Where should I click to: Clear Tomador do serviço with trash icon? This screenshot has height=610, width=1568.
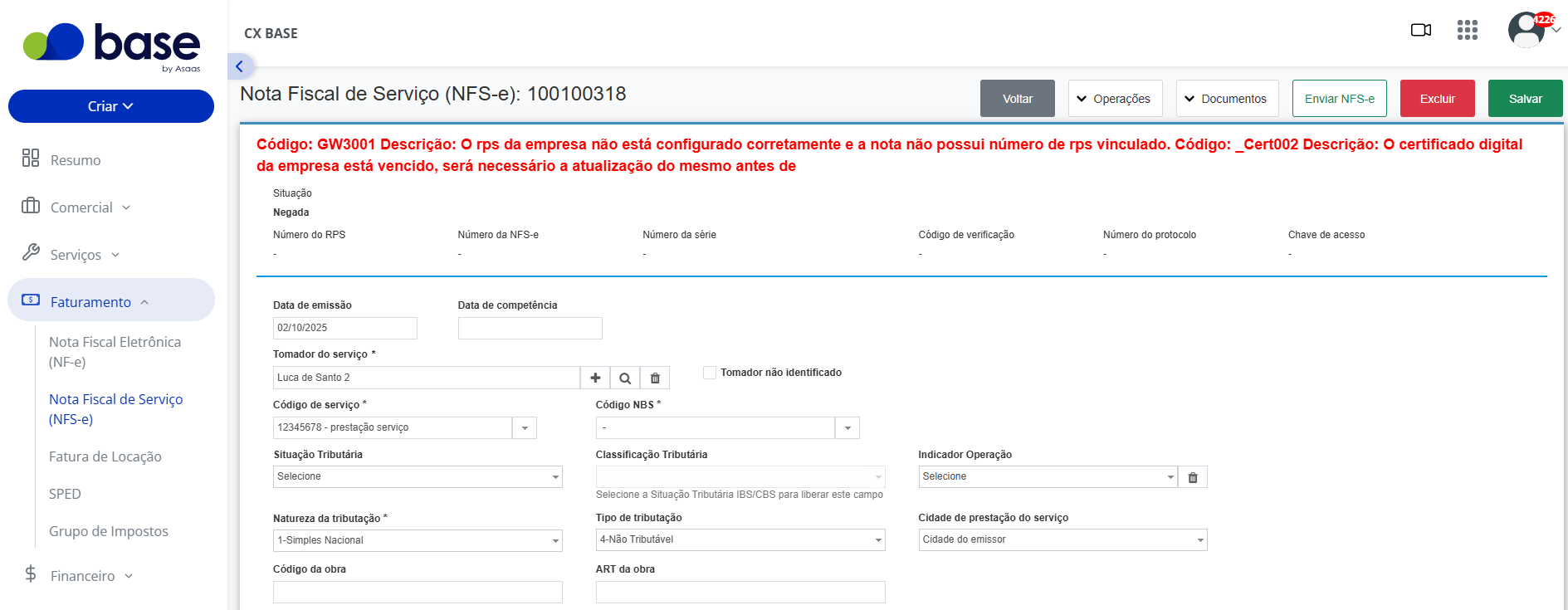[x=655, y=378]
